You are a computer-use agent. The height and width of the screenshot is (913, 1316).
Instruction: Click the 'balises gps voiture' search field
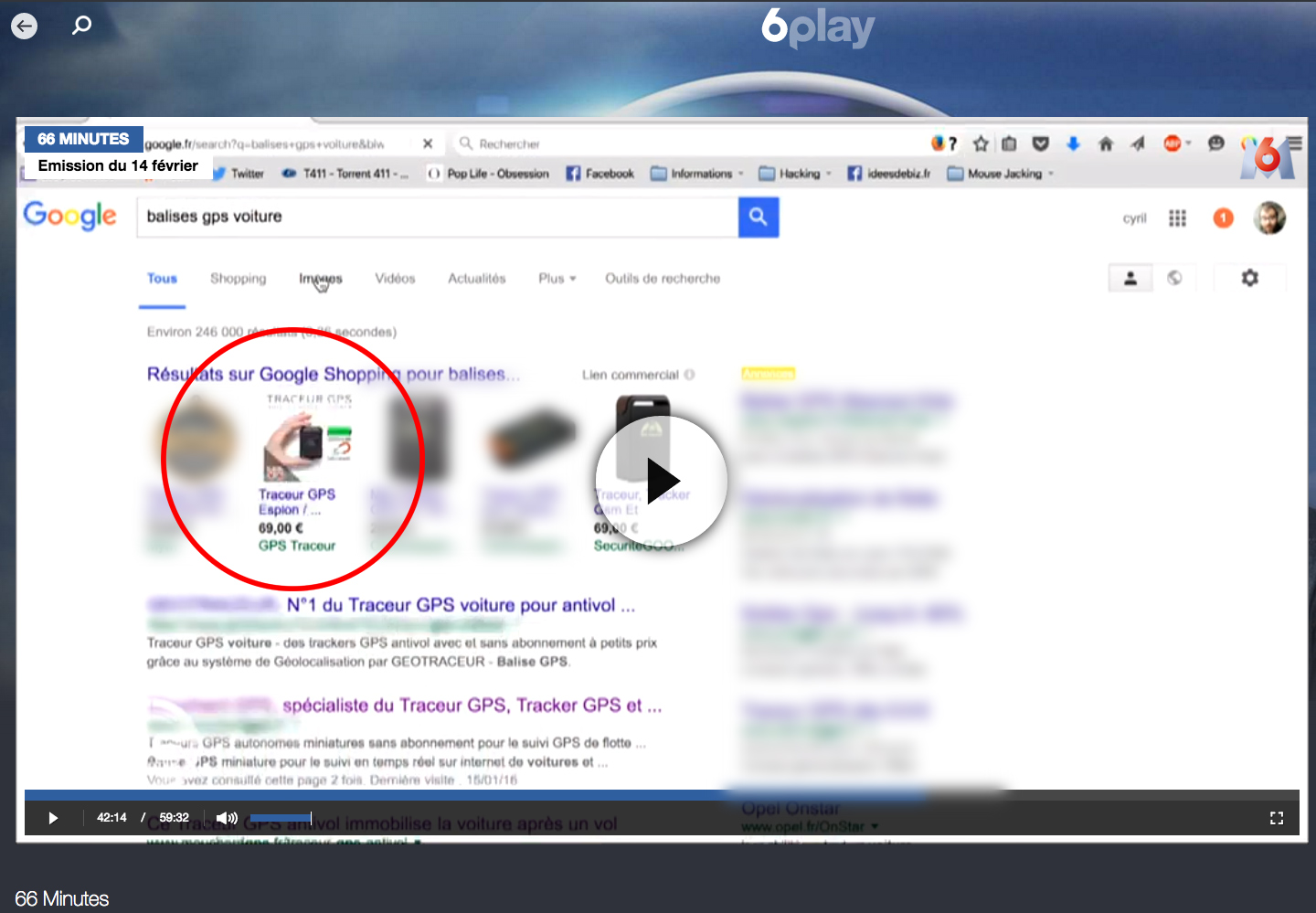[x=437, y=217]
